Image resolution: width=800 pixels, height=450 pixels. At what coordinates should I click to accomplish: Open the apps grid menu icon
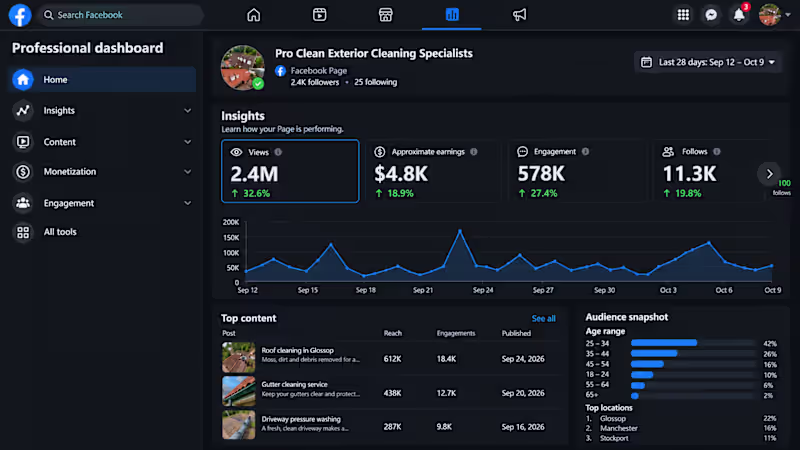[x=683, y=15]
